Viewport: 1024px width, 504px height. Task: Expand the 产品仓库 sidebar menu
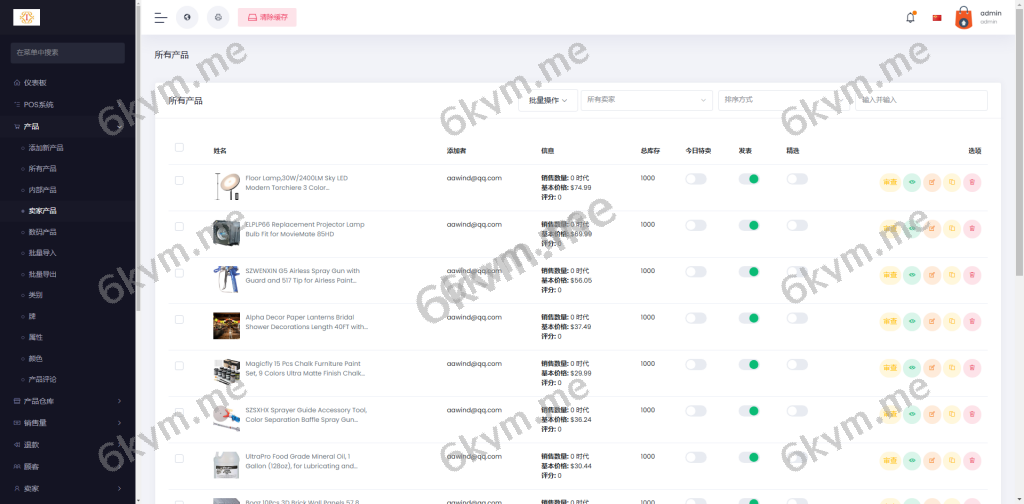tap(67, 401)
